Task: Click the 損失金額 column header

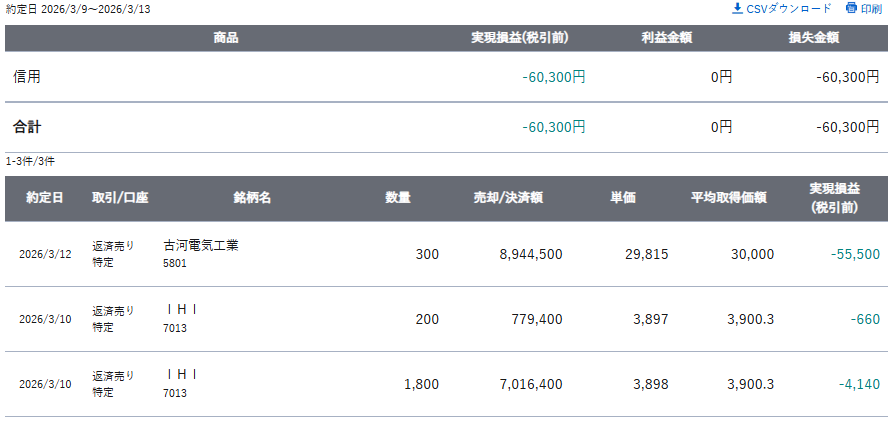Action: coord(813,38)
